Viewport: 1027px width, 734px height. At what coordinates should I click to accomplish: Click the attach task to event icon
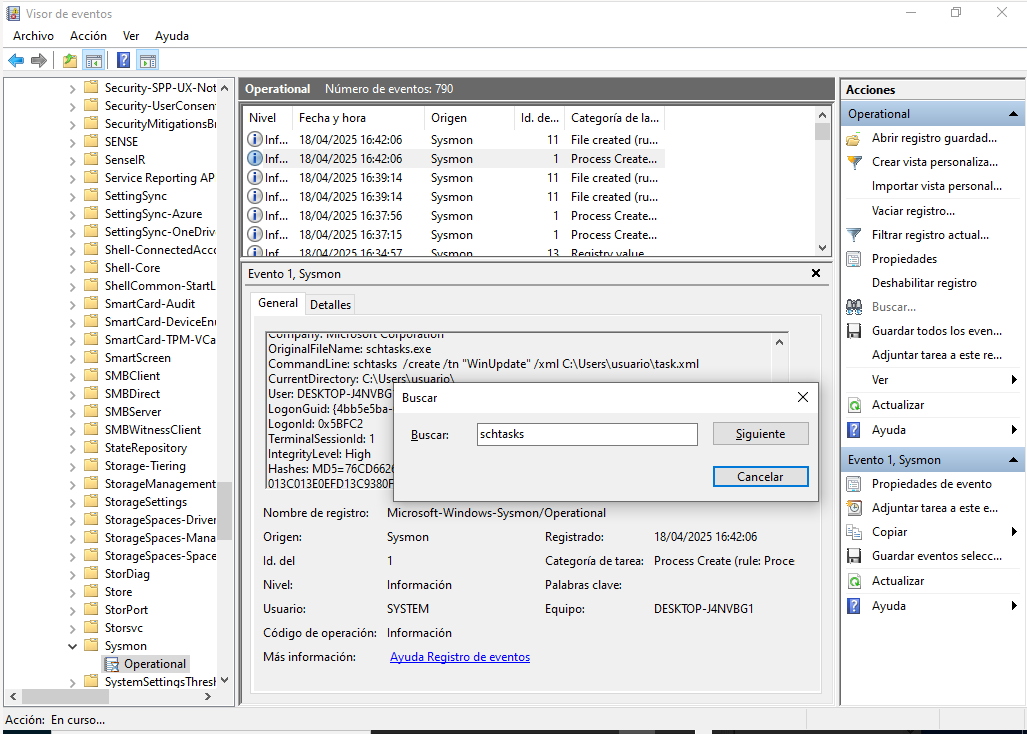tap(854, 508)
